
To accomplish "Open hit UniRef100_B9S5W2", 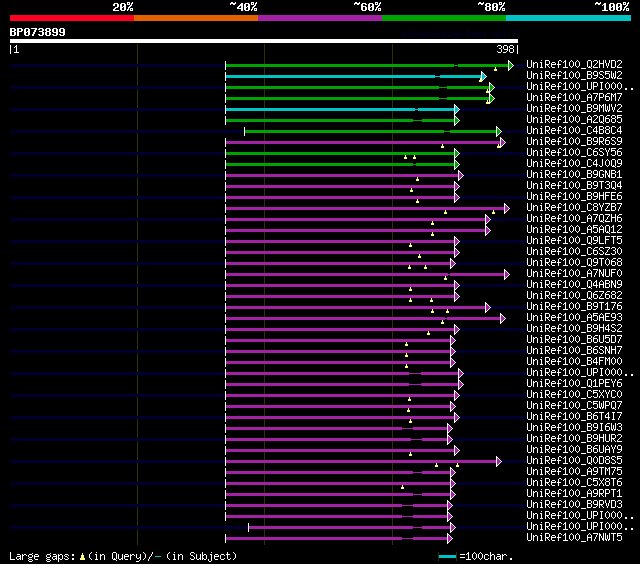I will [574, 75].
